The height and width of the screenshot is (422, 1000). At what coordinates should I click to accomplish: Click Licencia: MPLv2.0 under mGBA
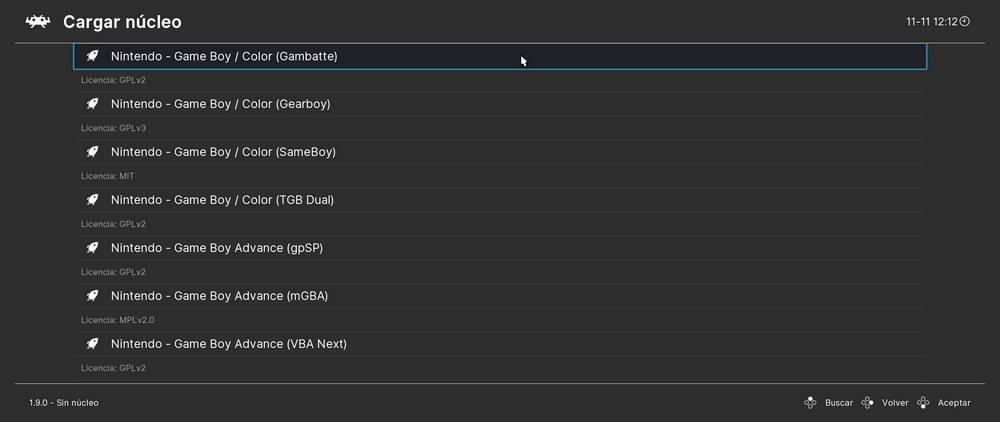coord(117,320)
